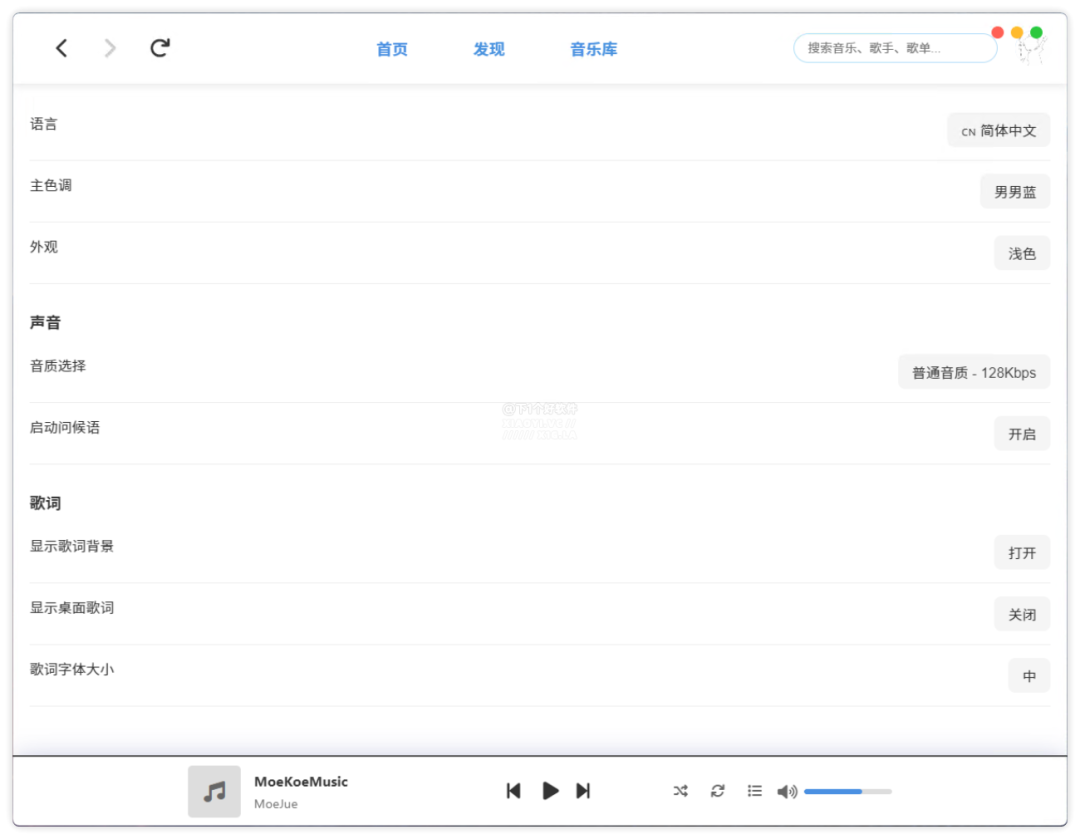
Task: Switch to 发现 tab
Action: point(489,49)
